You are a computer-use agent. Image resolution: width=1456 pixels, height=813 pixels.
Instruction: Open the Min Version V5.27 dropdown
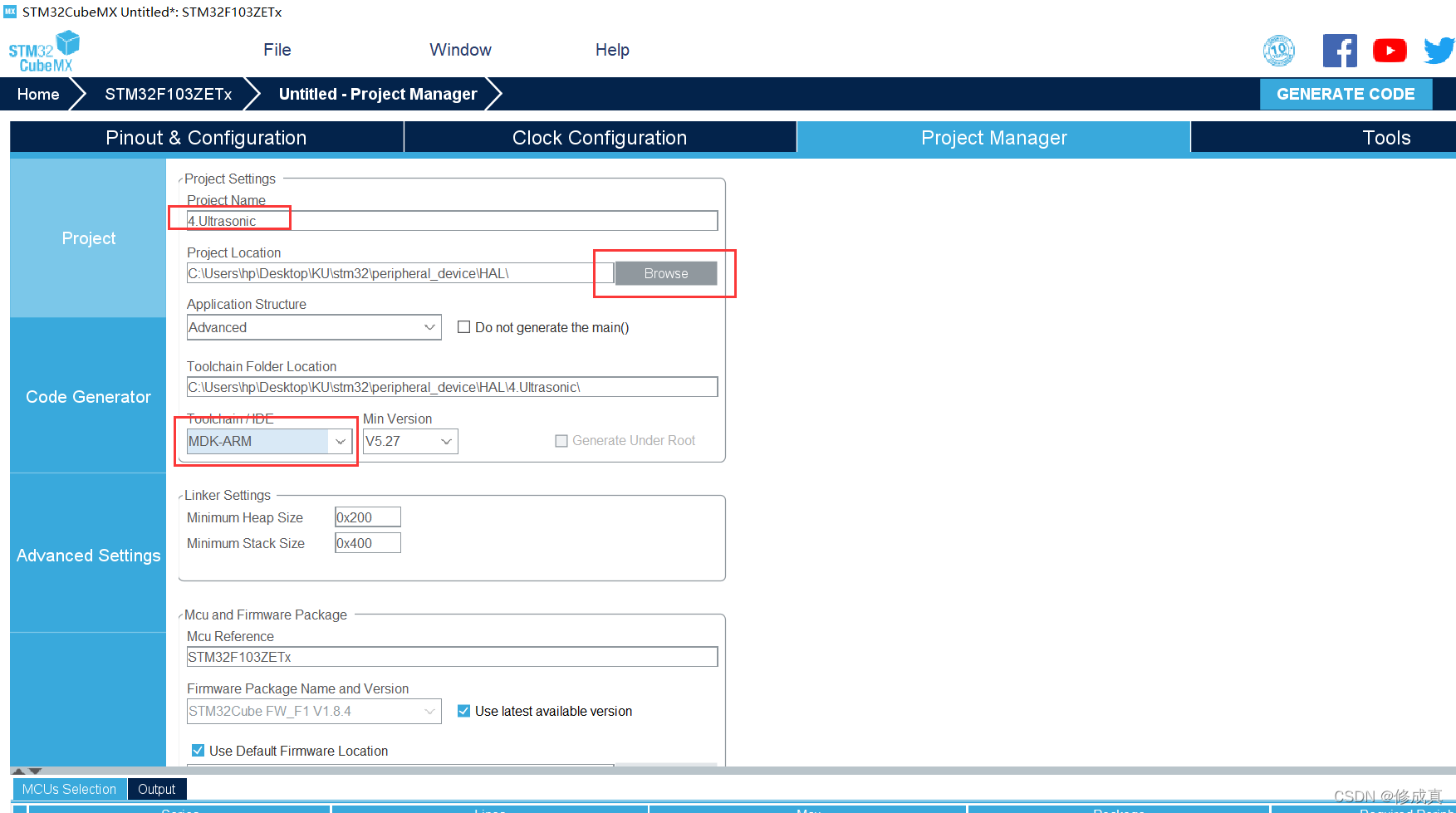click(410, 441)
